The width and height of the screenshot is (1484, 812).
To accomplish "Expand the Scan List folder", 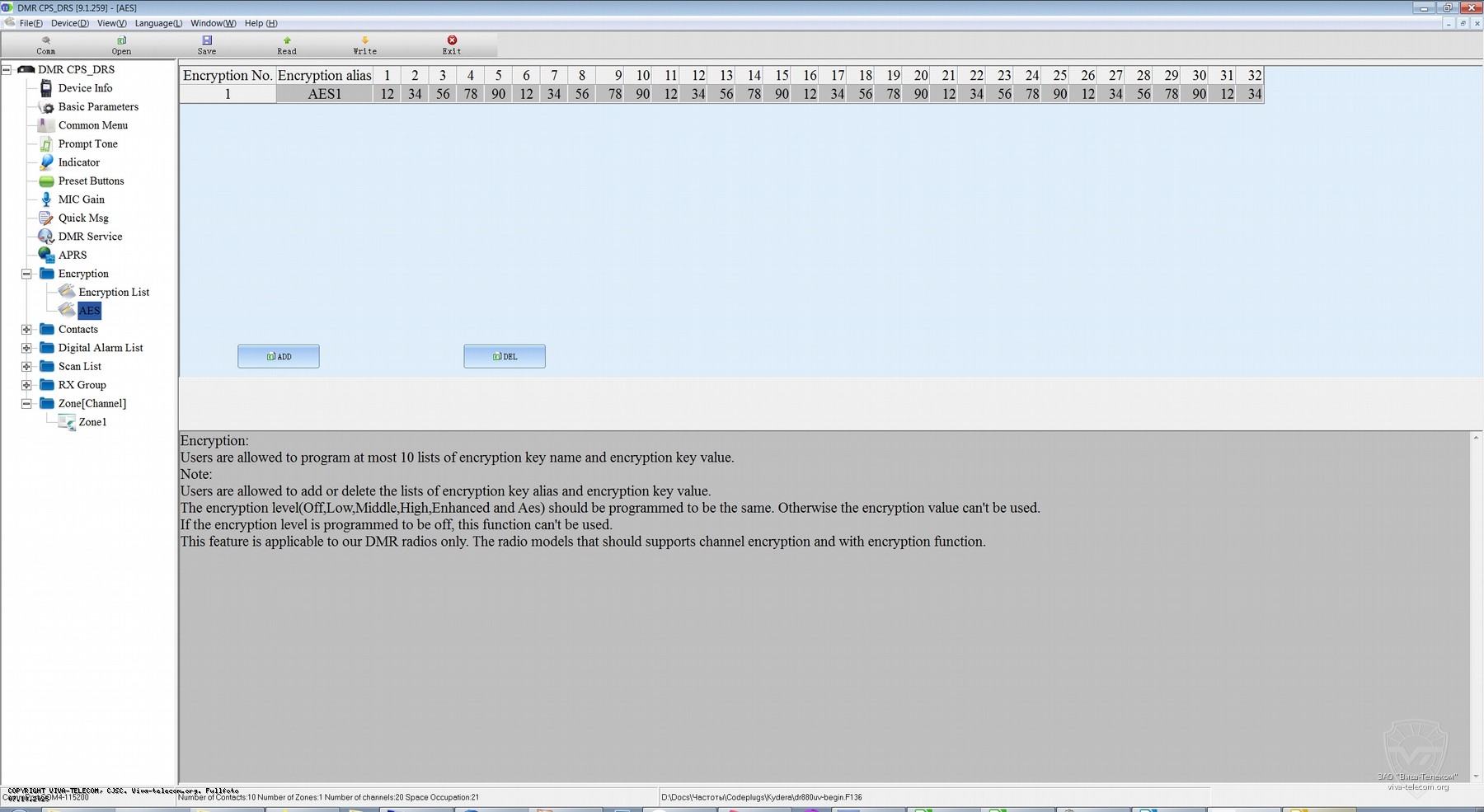I will pyautogui.click(x=26, y=366).
